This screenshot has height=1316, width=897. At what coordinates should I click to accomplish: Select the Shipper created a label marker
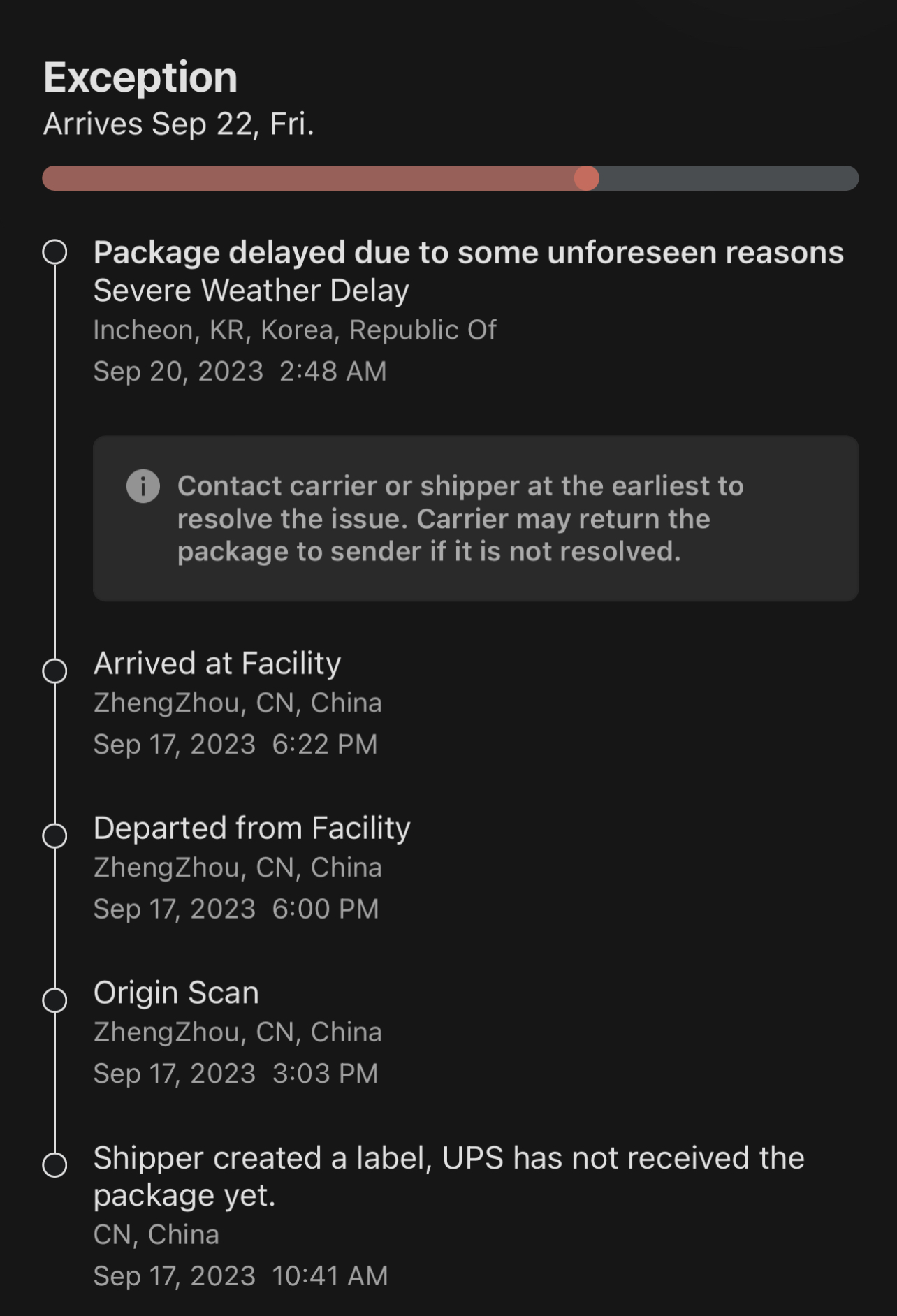(x=54, y=1164)
